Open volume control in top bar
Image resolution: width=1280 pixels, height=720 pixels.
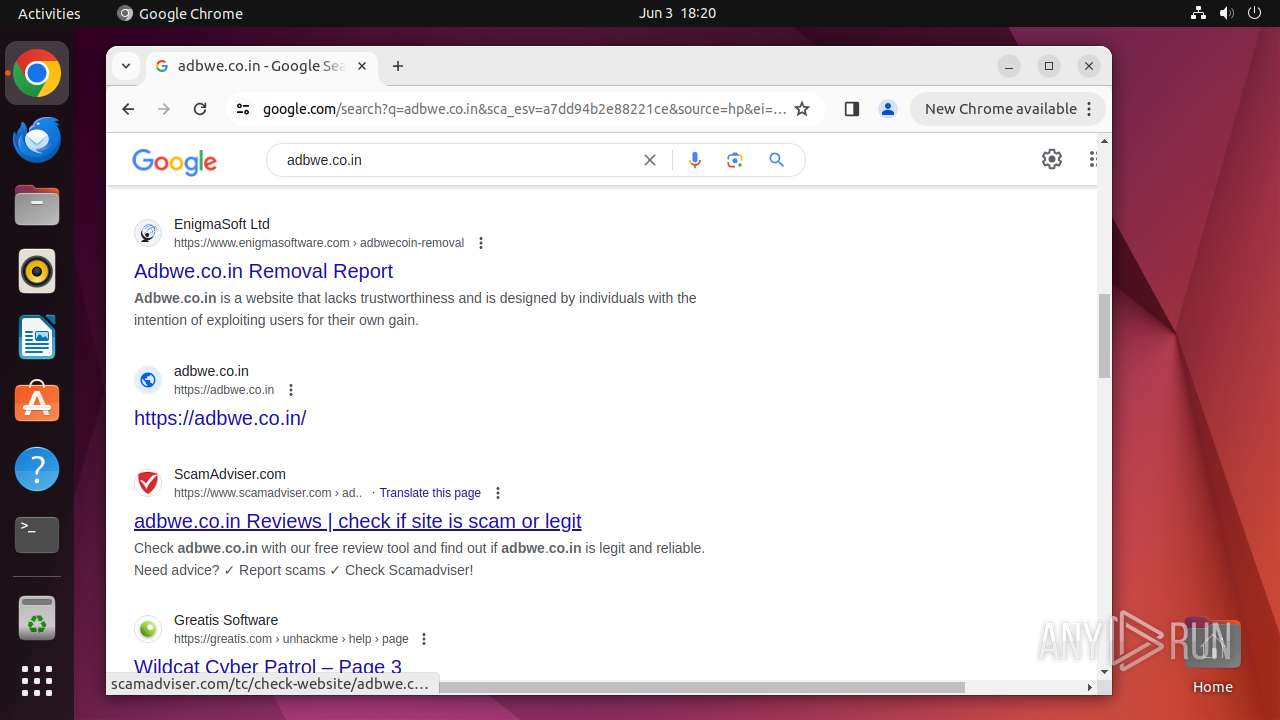pos(1227,13)
